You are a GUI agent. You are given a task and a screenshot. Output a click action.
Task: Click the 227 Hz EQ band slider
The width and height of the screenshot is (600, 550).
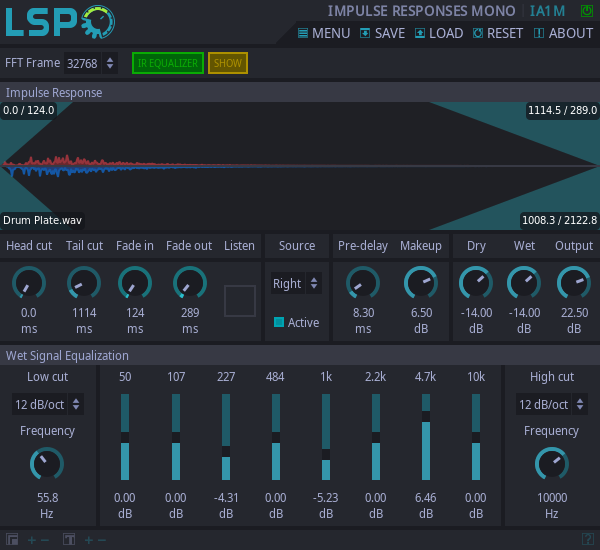coord(226,437)
